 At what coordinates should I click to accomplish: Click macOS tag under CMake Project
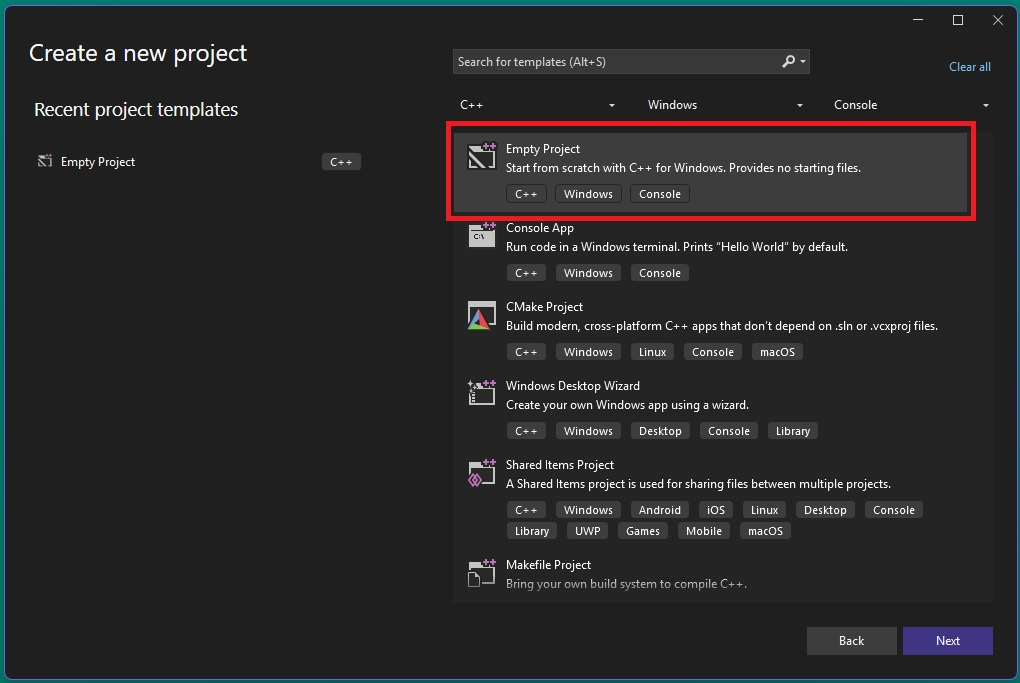tap(777, 352)
